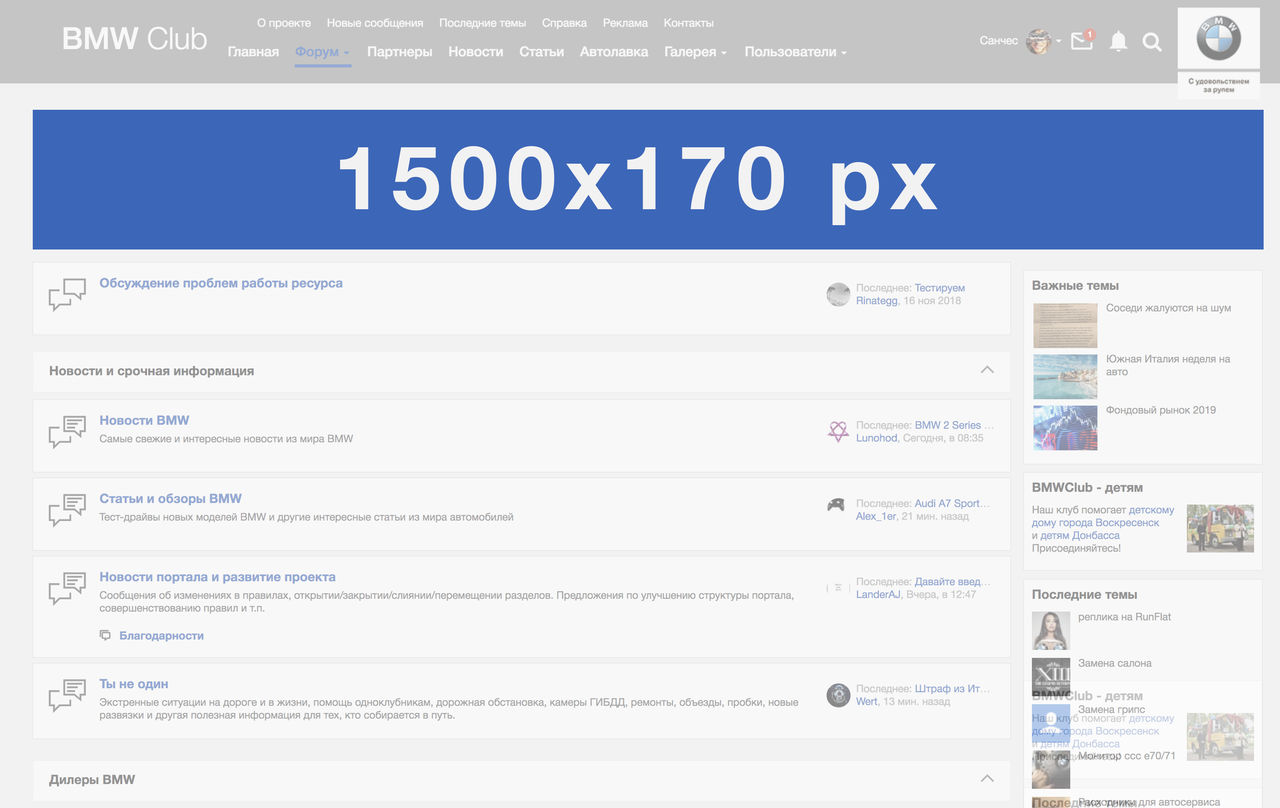Go to Главная in navigation
The height and width of the screenshot is (808, 1280).
pyautogui.click(x=253, y=52)
